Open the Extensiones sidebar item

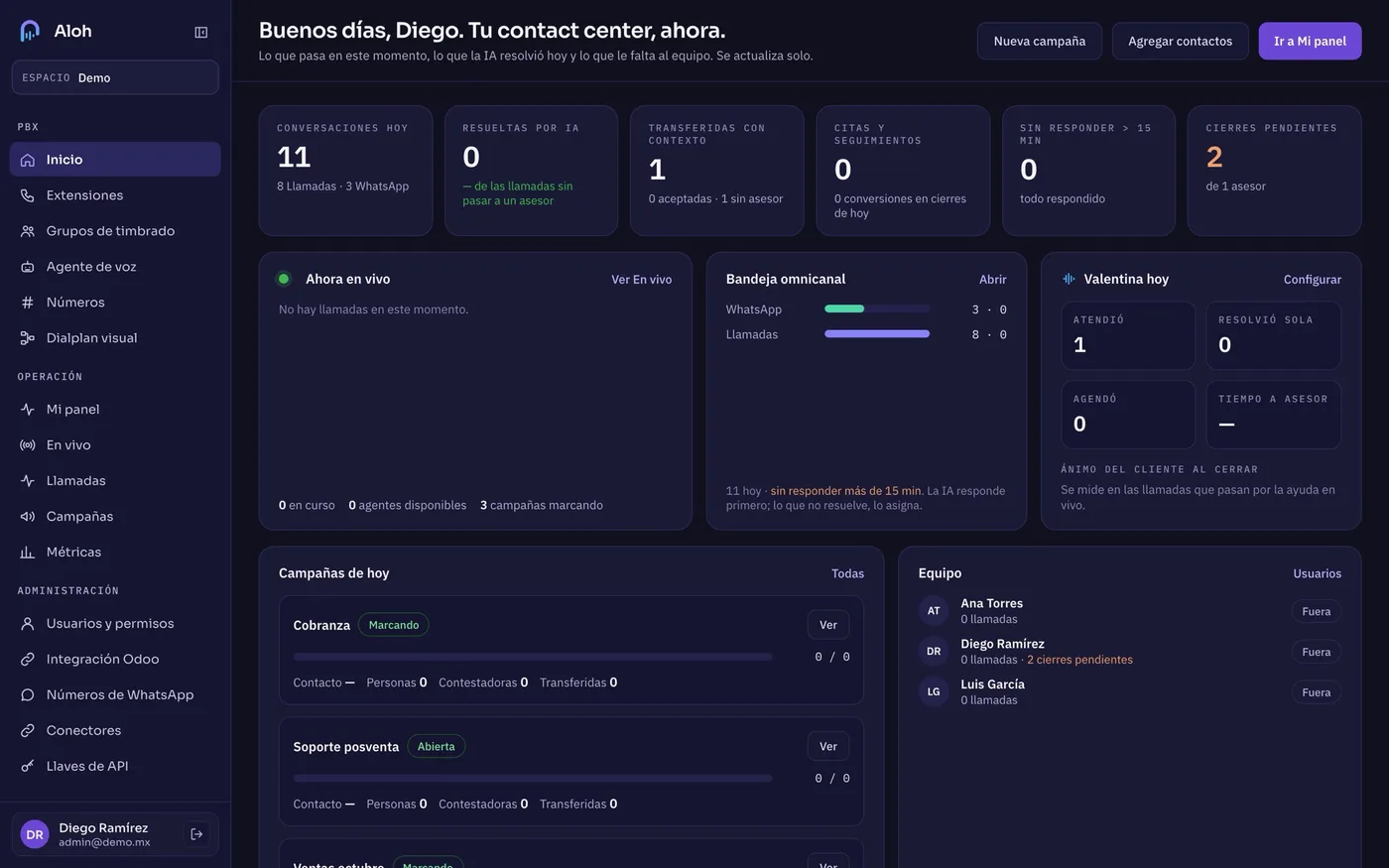115,195
